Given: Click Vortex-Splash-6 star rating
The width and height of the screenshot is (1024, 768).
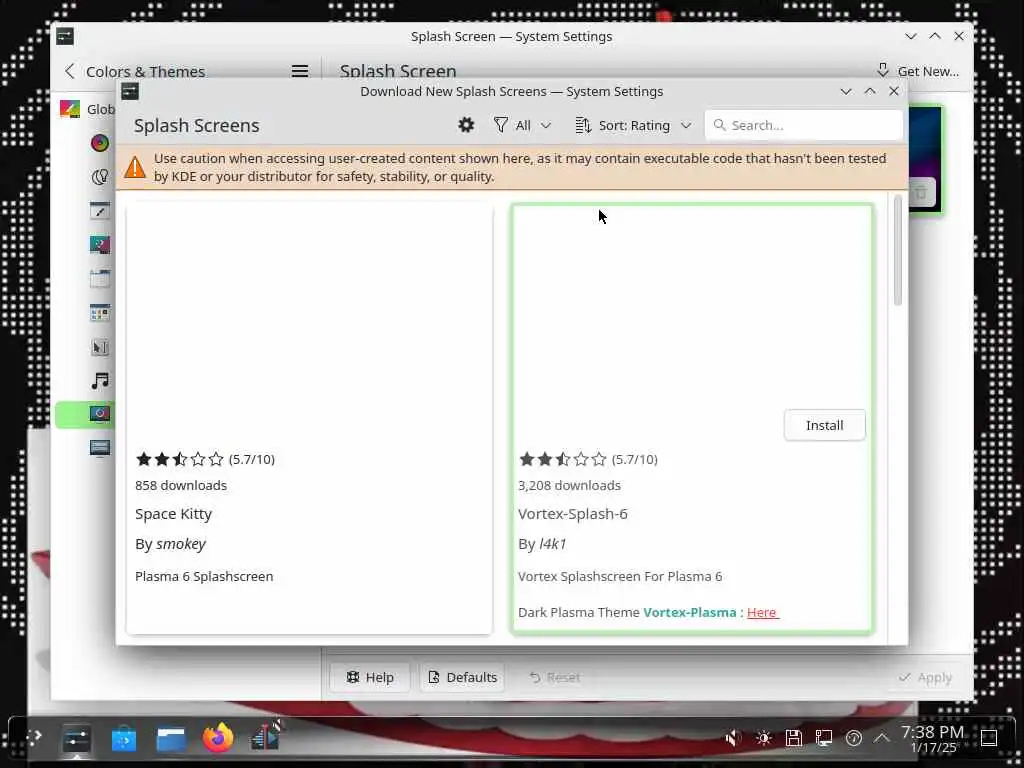Looking at the screenshot, I should pyautogui.click(x=562, y=459).
